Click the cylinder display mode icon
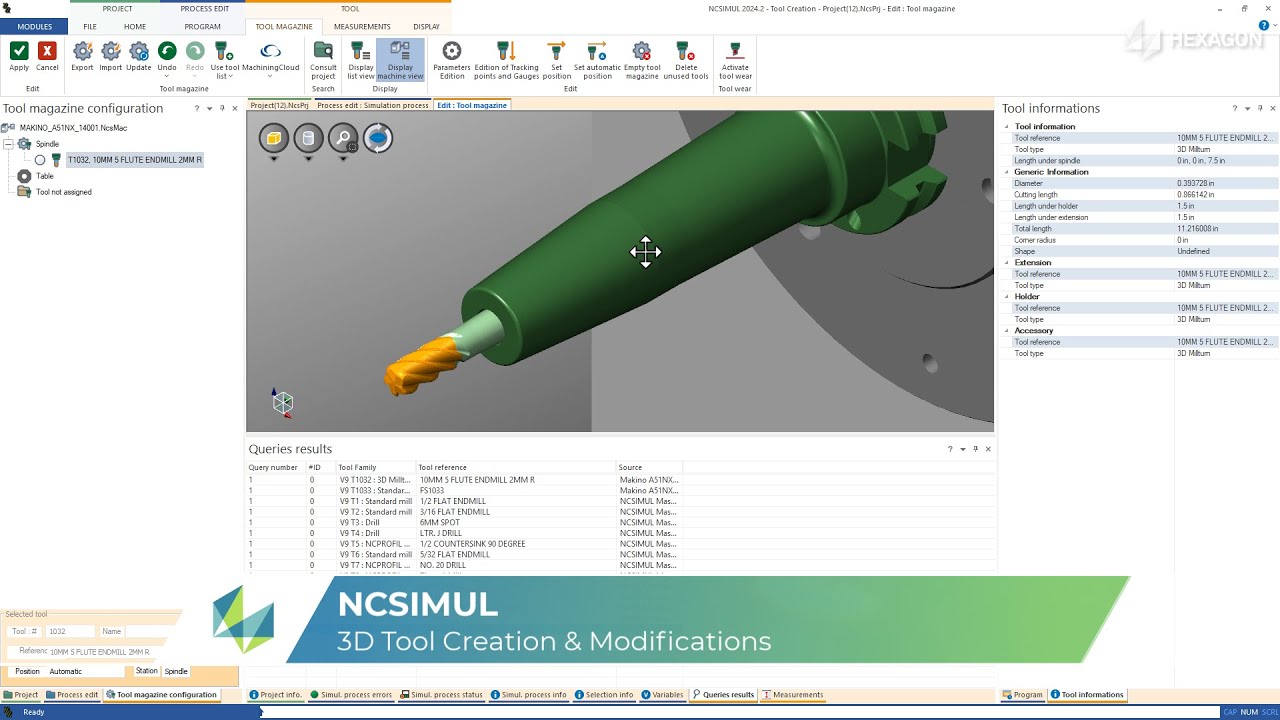 pyautogui.click(x=308, y=139)
